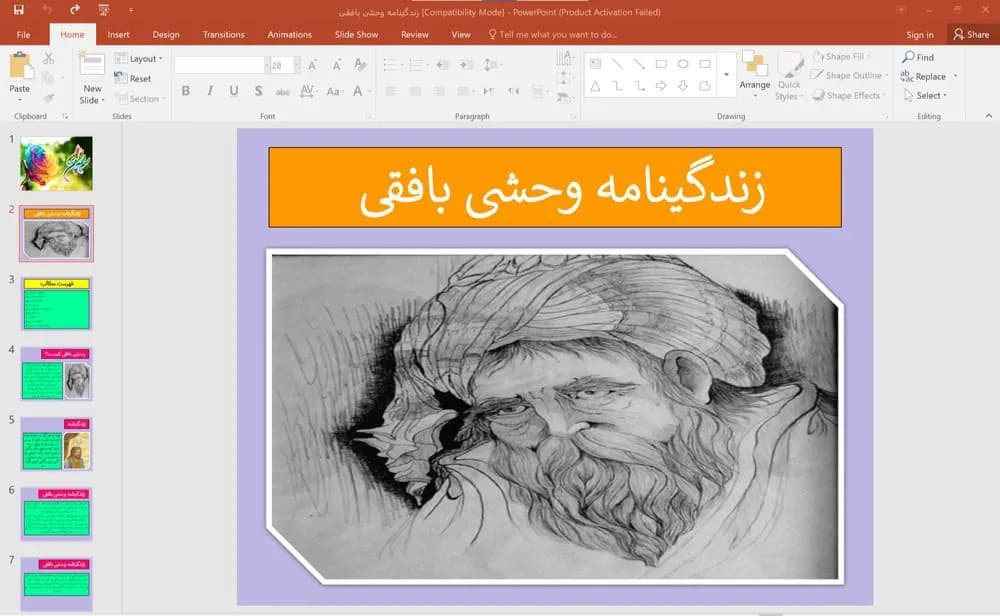Click Decrease Font Size icon
Screen dimensions: 1000x616
tap(337, 65)
